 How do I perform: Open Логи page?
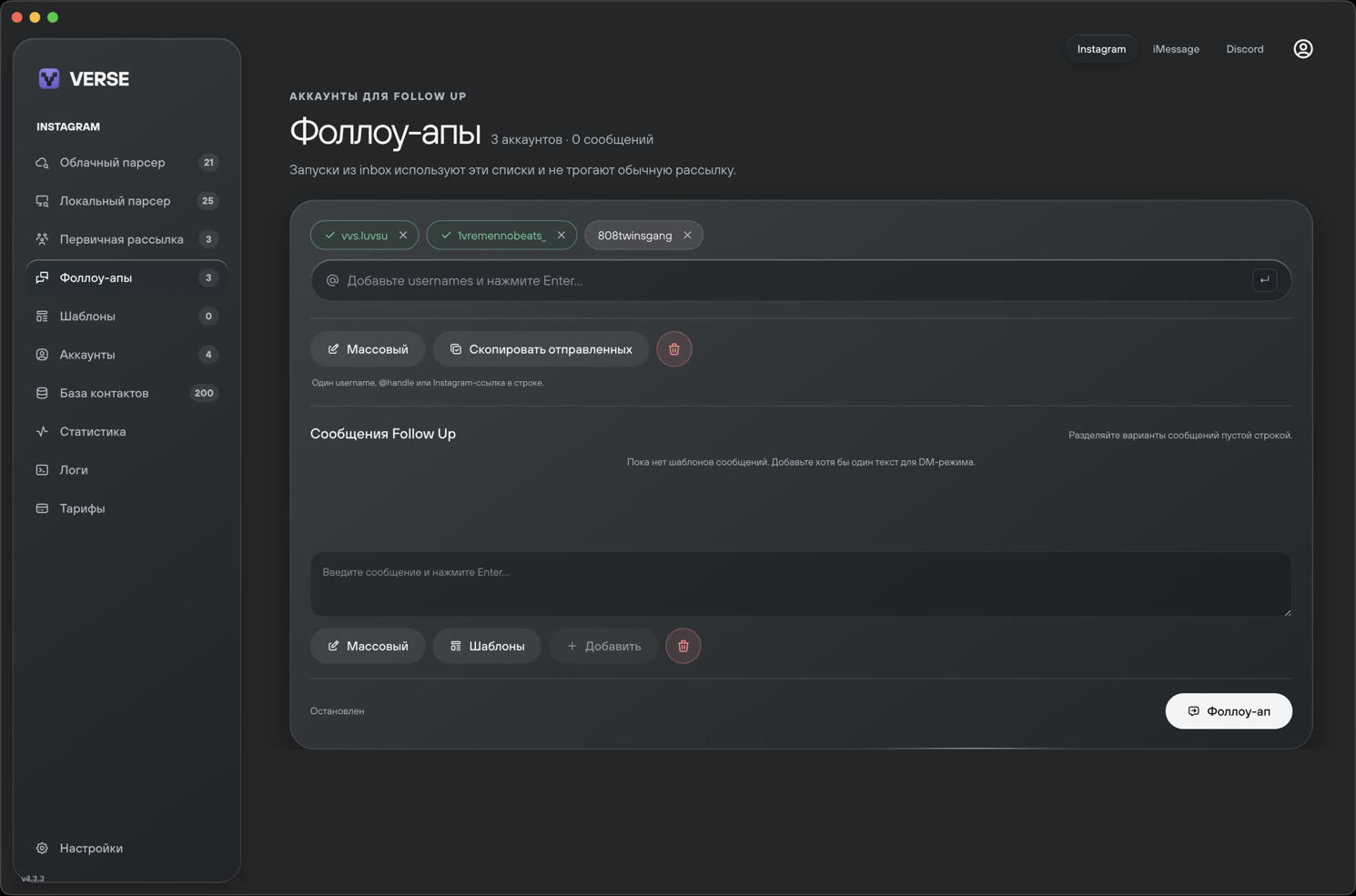point(126,470)
